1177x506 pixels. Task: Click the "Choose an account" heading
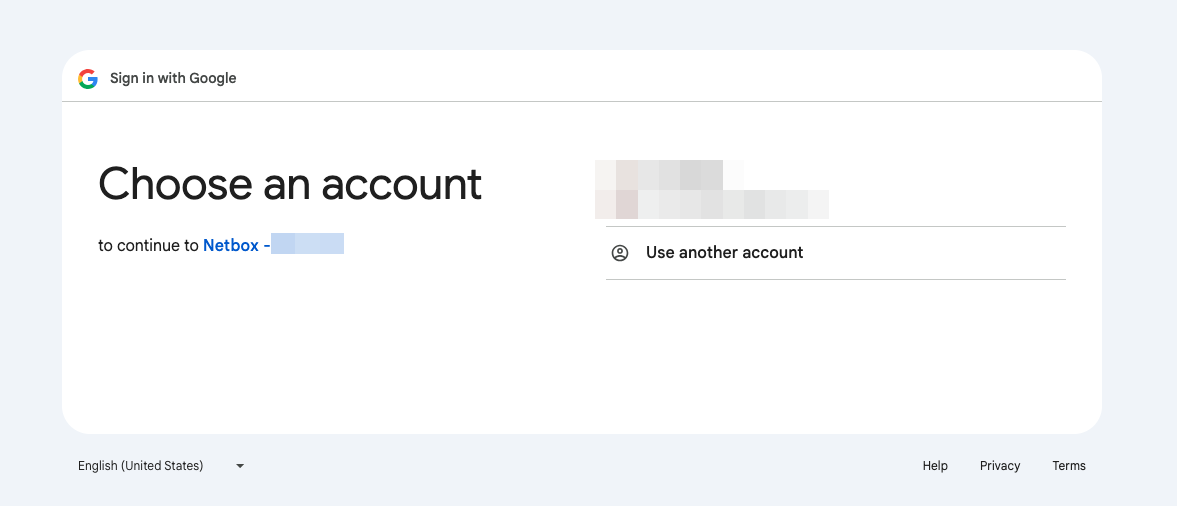[x=290, y=184]
